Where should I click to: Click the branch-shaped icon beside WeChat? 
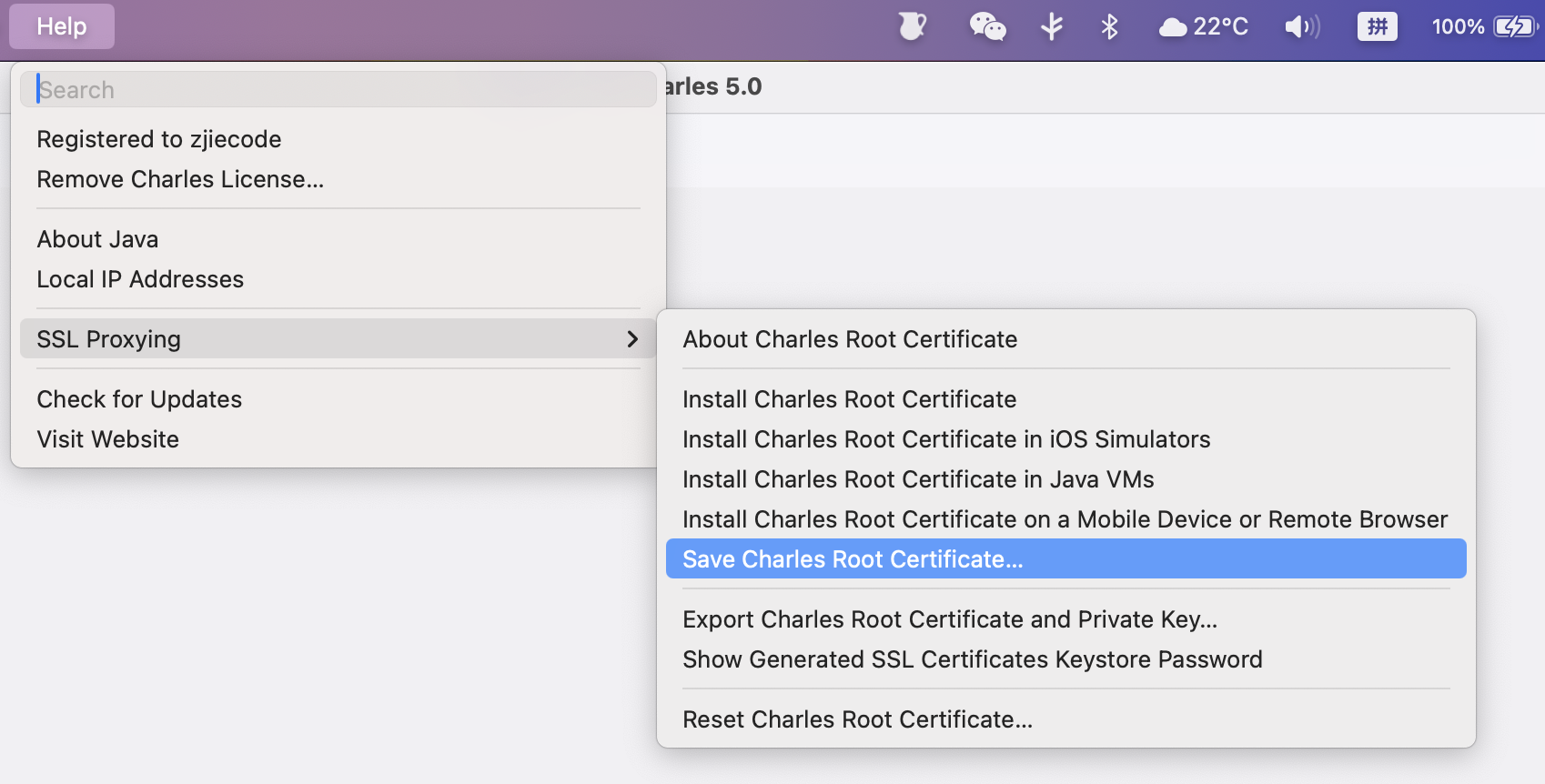coord(1052,26)
